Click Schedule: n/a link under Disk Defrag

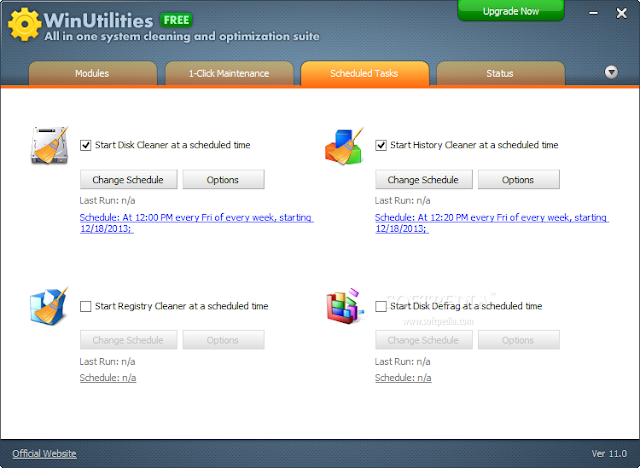(x=403, y=378)
